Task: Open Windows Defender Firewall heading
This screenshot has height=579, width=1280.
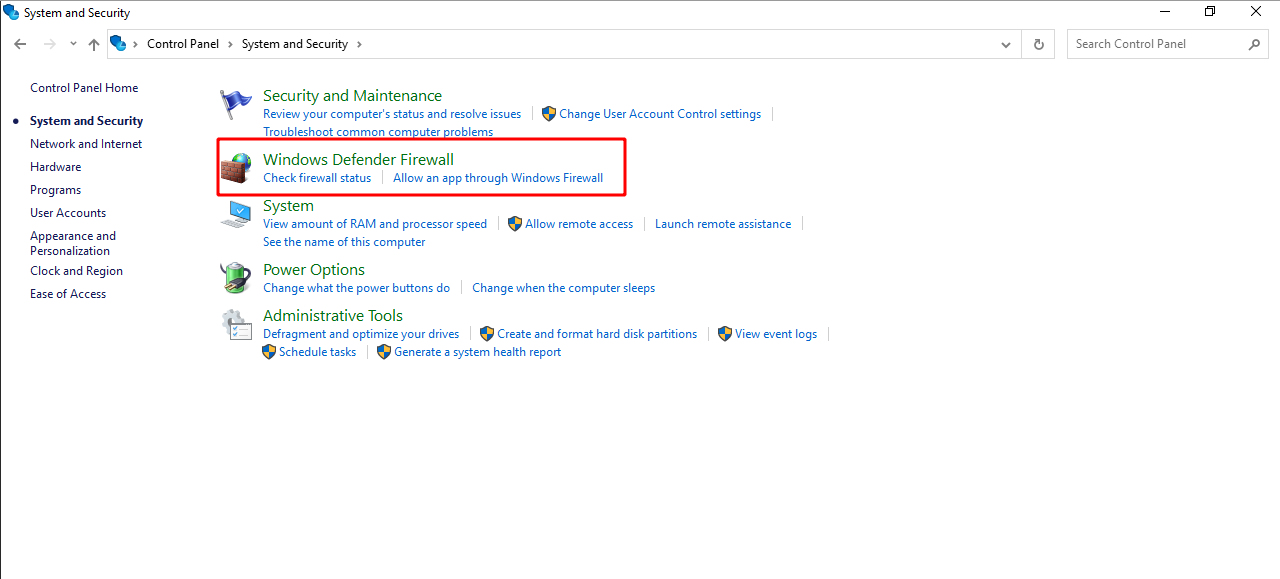Action: [358, 159]
